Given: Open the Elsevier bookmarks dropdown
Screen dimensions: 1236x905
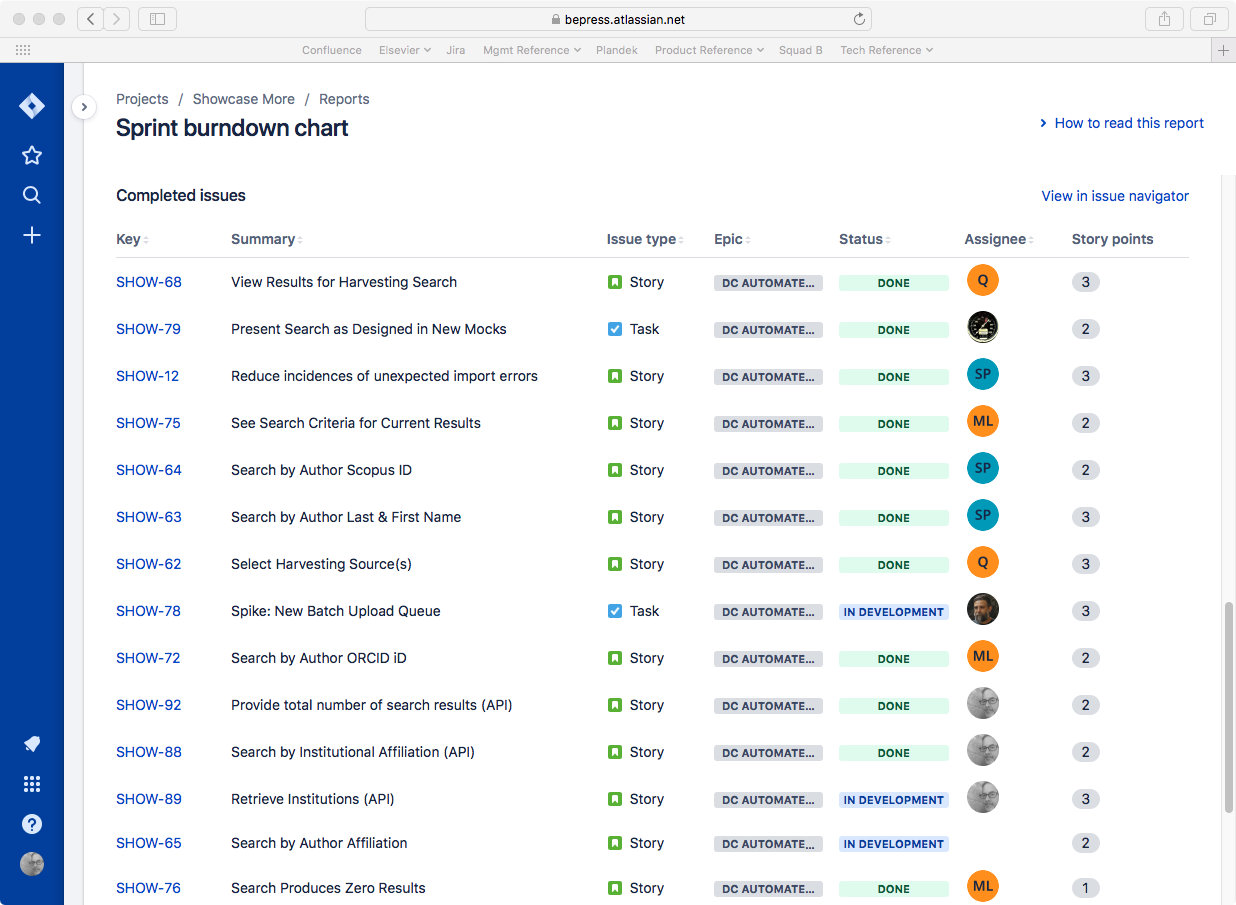Looking at the screenshot, I should (x=405, y=50).
